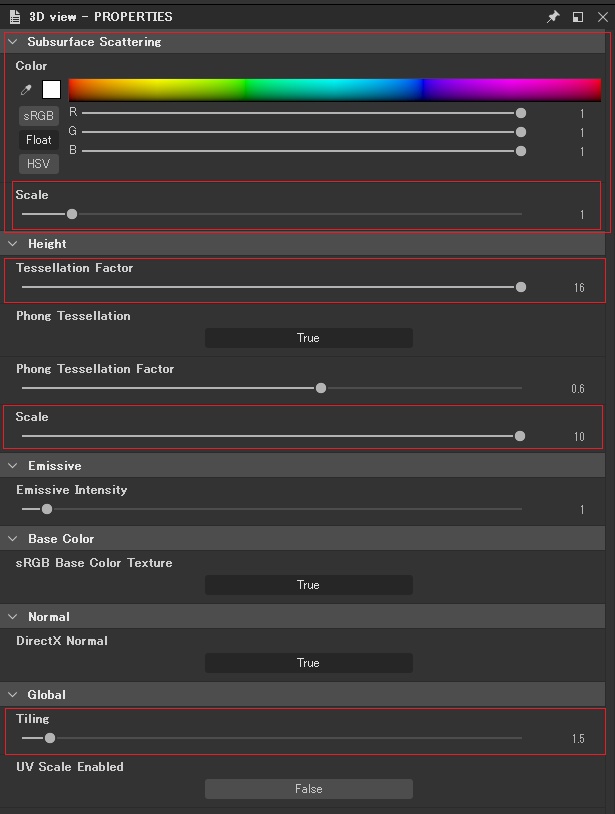Pin the 3D view Properties panel

[553, 17]
